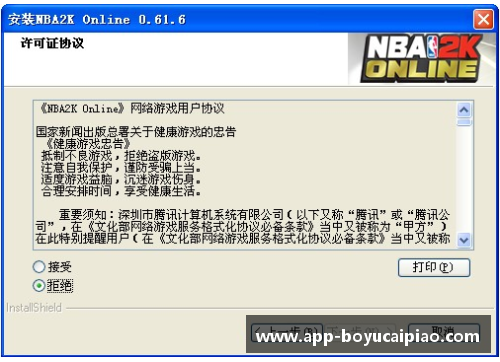Click the NBA 2K Online logo image
Screen dimensions: 500x362
click(422, 59)
